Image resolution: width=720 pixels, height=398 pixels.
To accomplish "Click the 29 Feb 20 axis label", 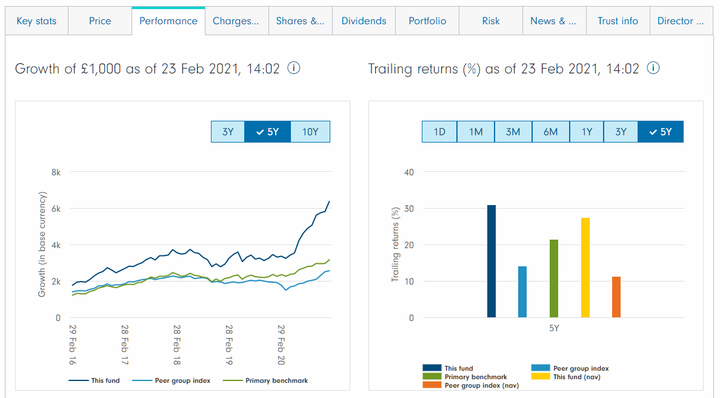I will point(281,345).
